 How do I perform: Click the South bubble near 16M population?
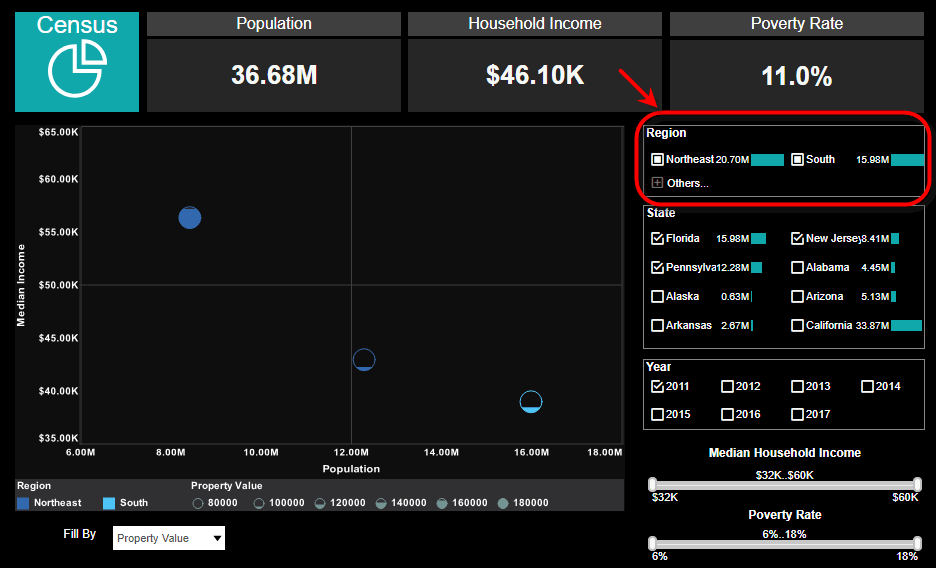[531, 401]
